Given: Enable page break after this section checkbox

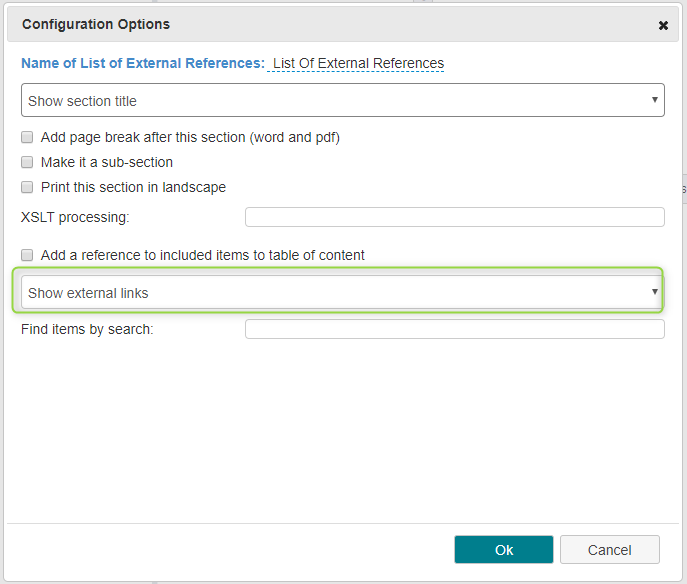Looking at the screenshot, I should [27, 138].
